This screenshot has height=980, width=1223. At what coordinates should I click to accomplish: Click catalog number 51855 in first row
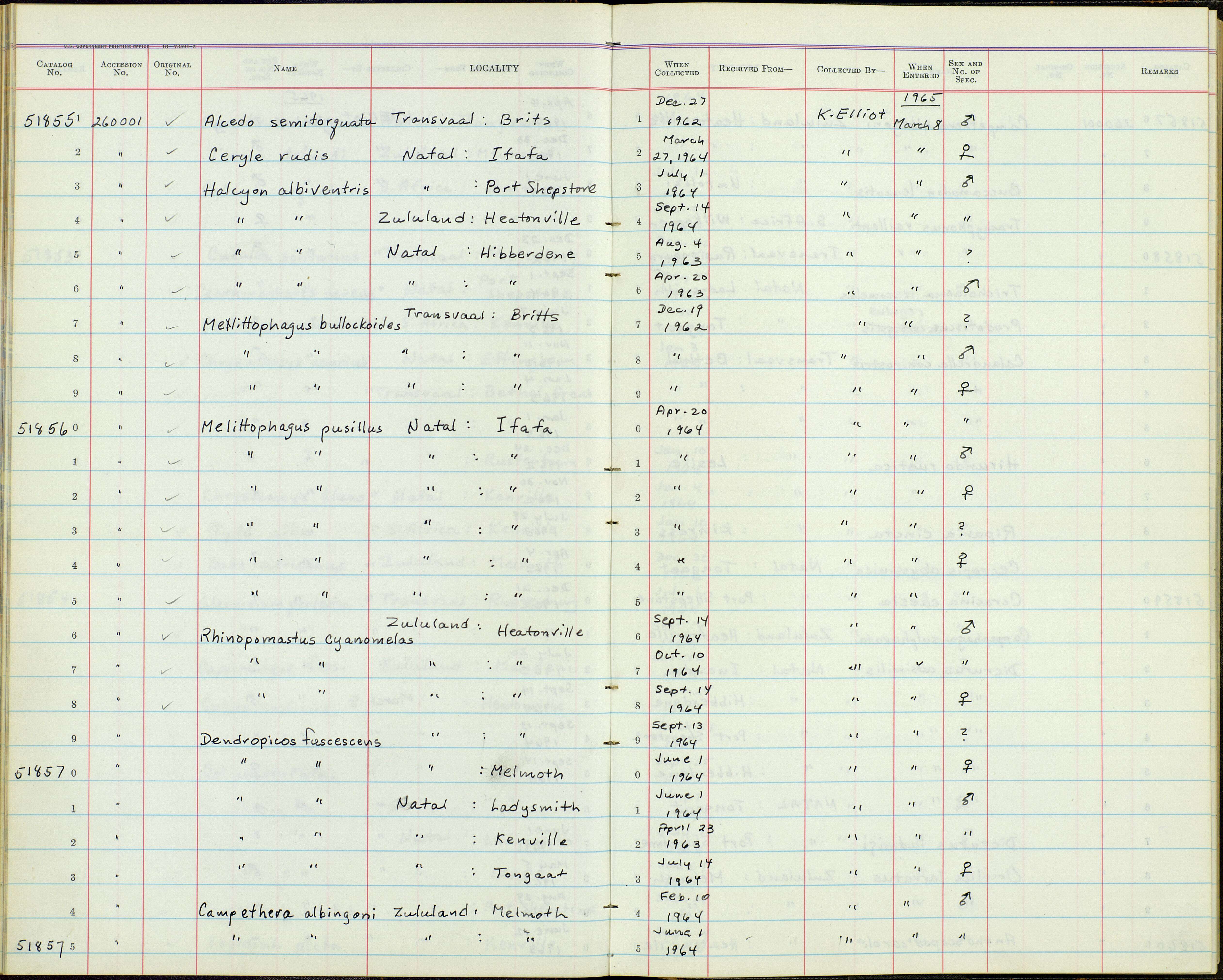click(x=50, y=120)
